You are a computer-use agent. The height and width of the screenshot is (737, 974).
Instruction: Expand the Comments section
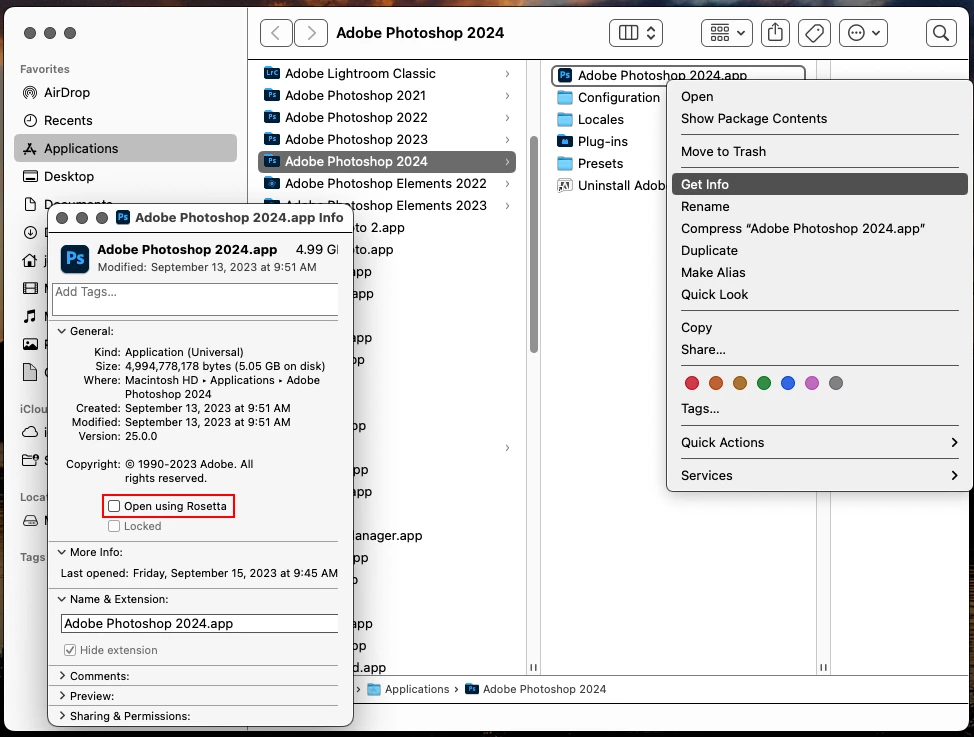61,675
